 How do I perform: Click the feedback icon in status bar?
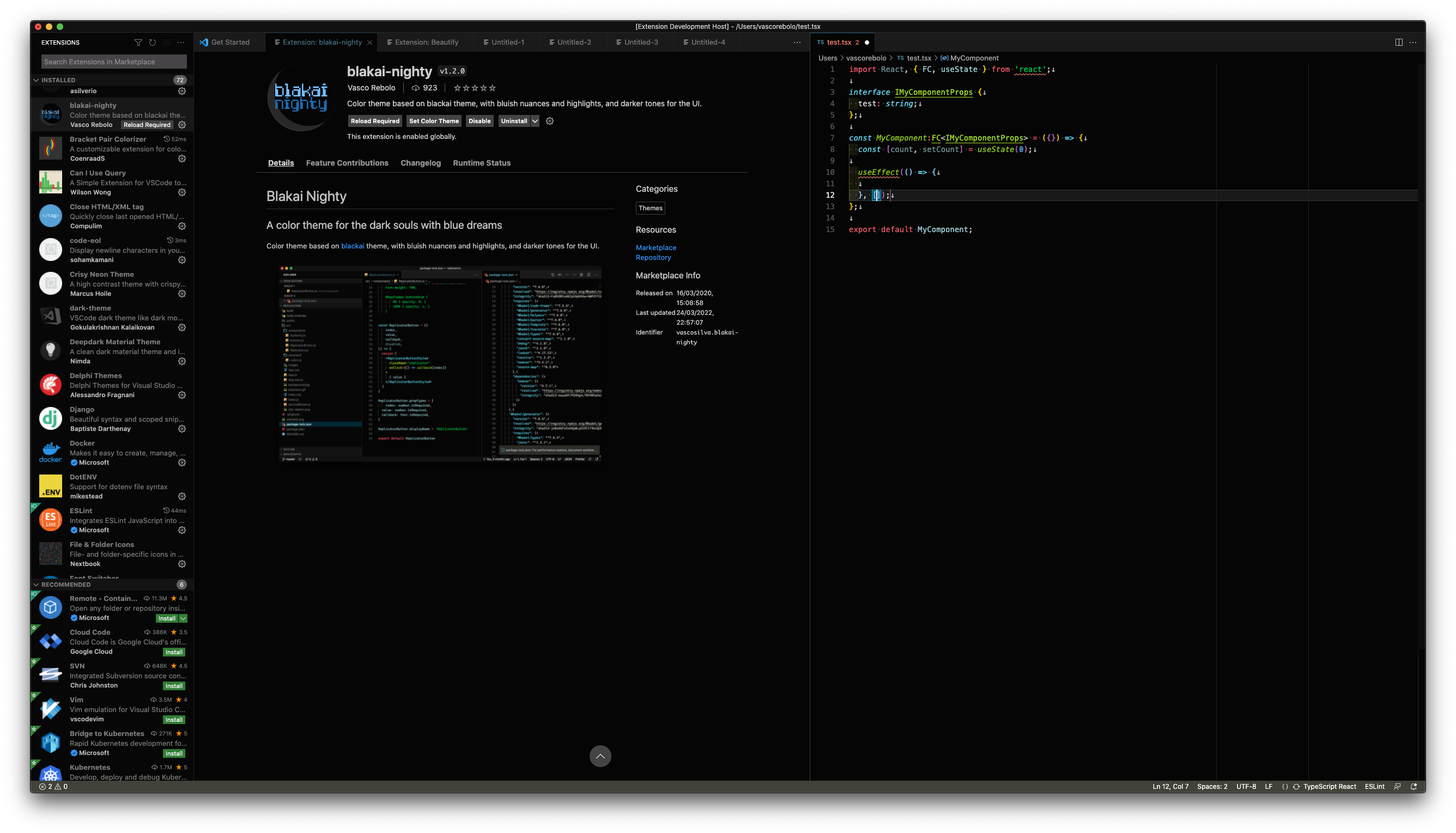coord(1397,787)
